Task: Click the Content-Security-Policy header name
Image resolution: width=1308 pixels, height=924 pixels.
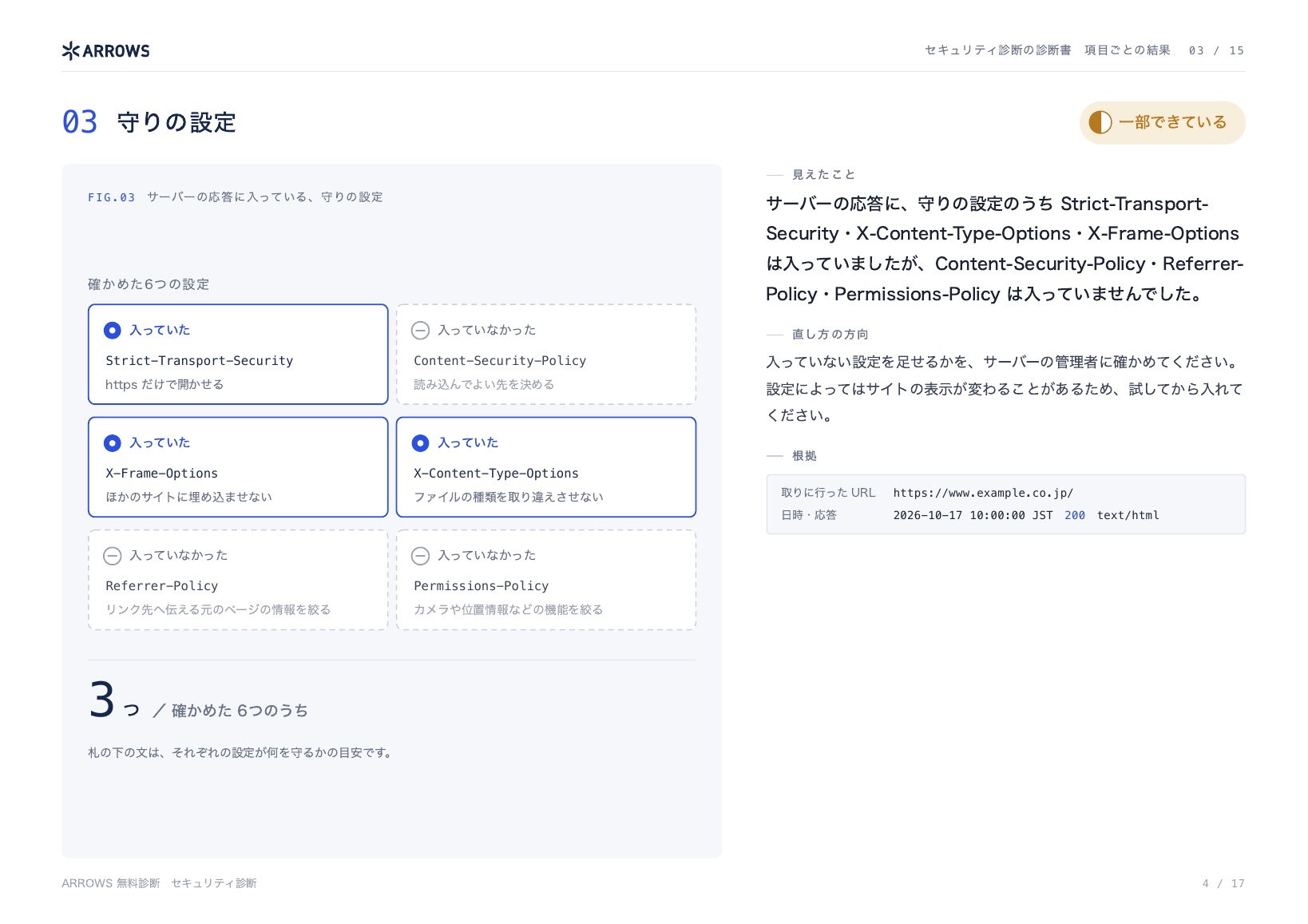Action: point(500,360)
